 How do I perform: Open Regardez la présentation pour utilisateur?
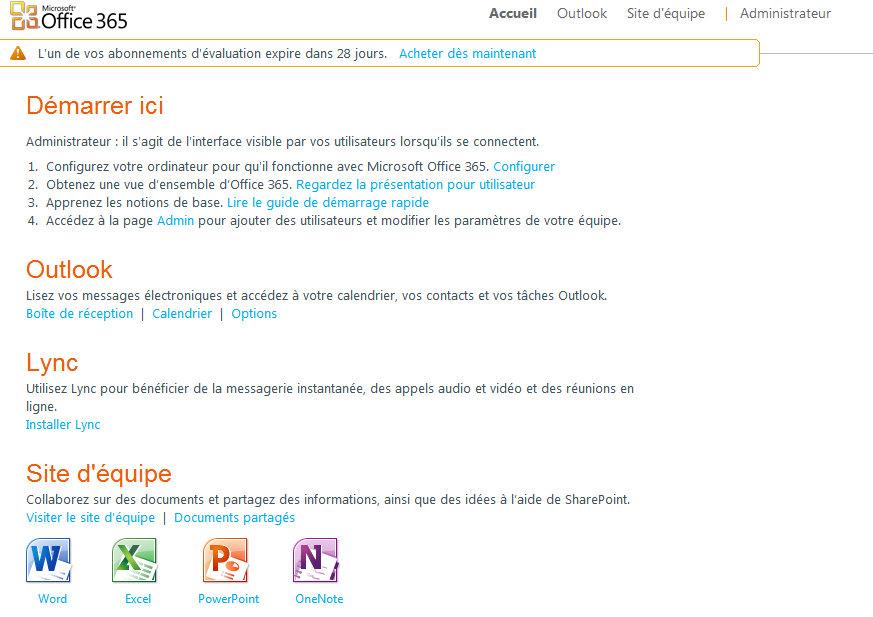(x=415, y=184)
